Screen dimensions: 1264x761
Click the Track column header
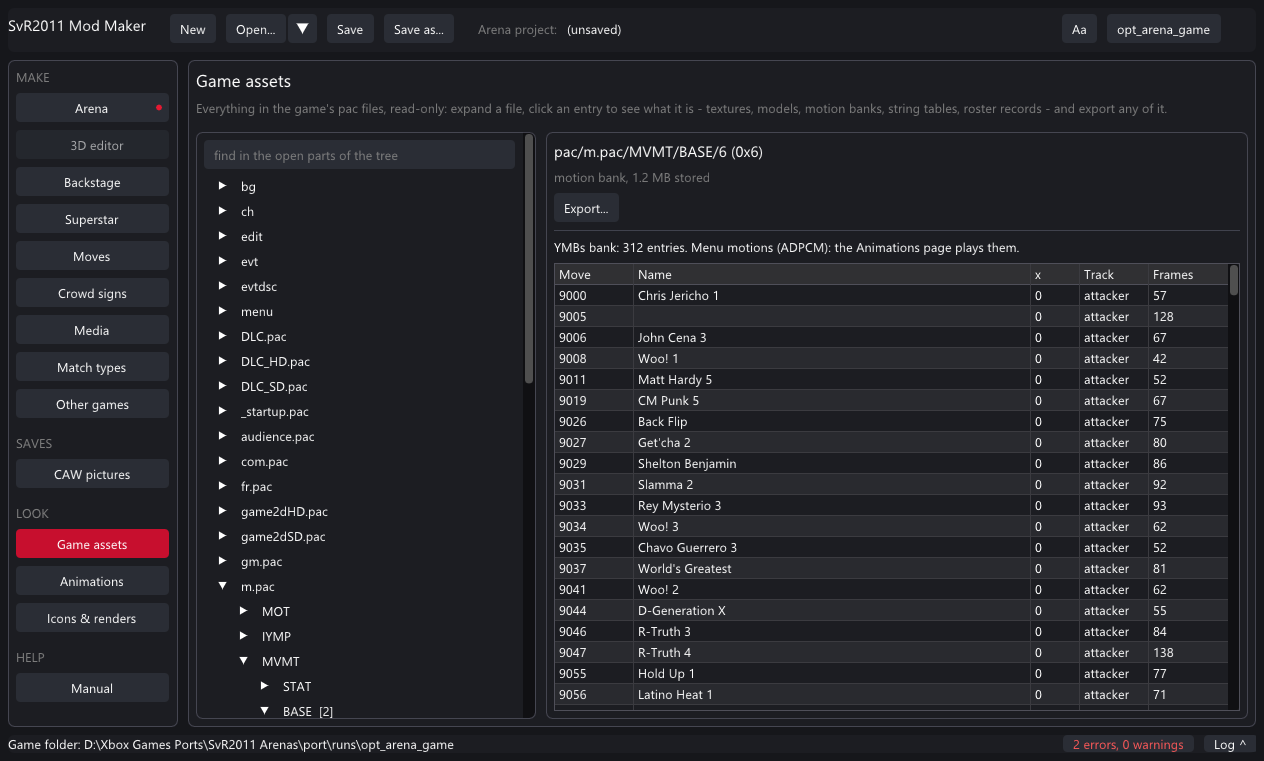(1114, 274)
